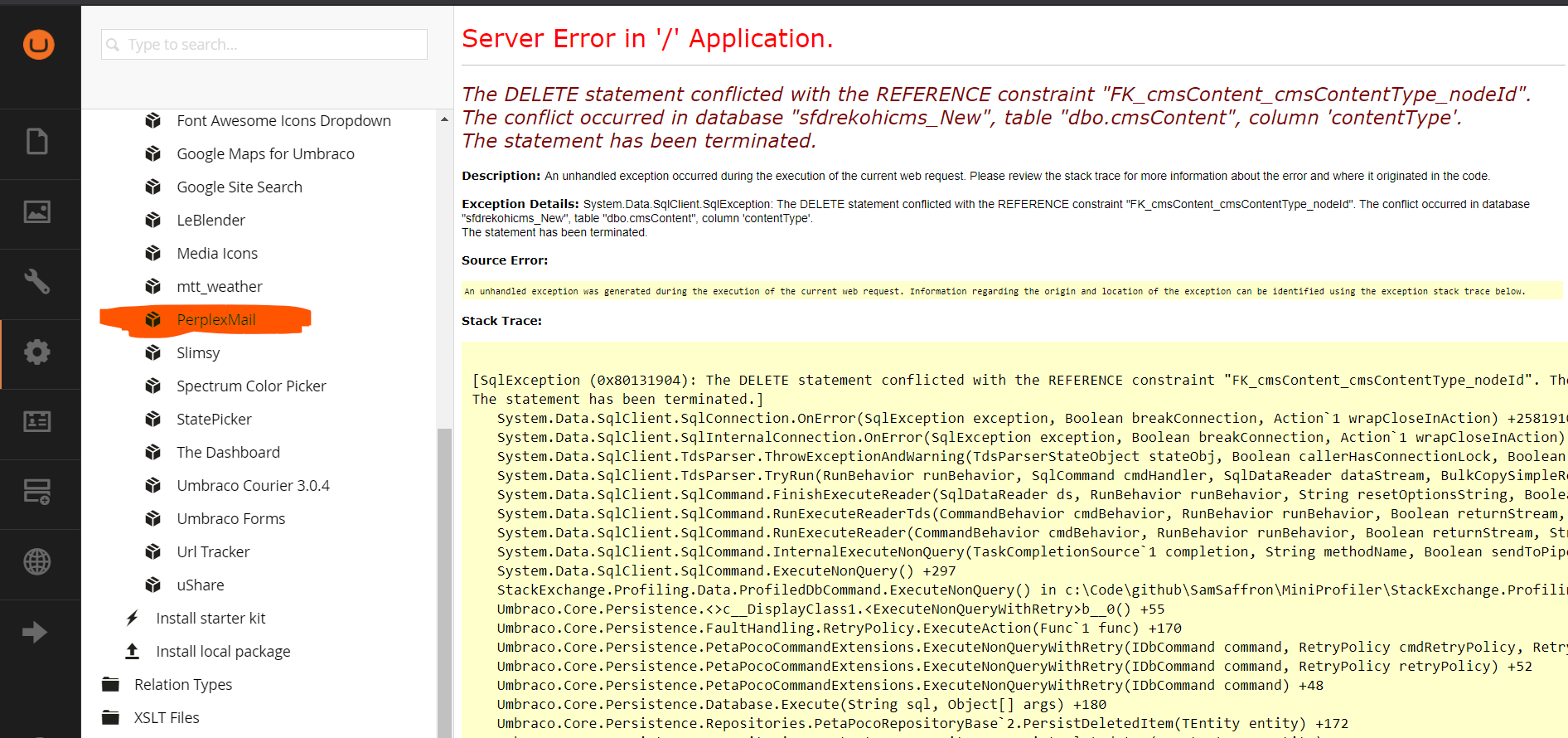1568x738 pixels.
Task: Select The Dashboard package
Action: tap(228, 453)
